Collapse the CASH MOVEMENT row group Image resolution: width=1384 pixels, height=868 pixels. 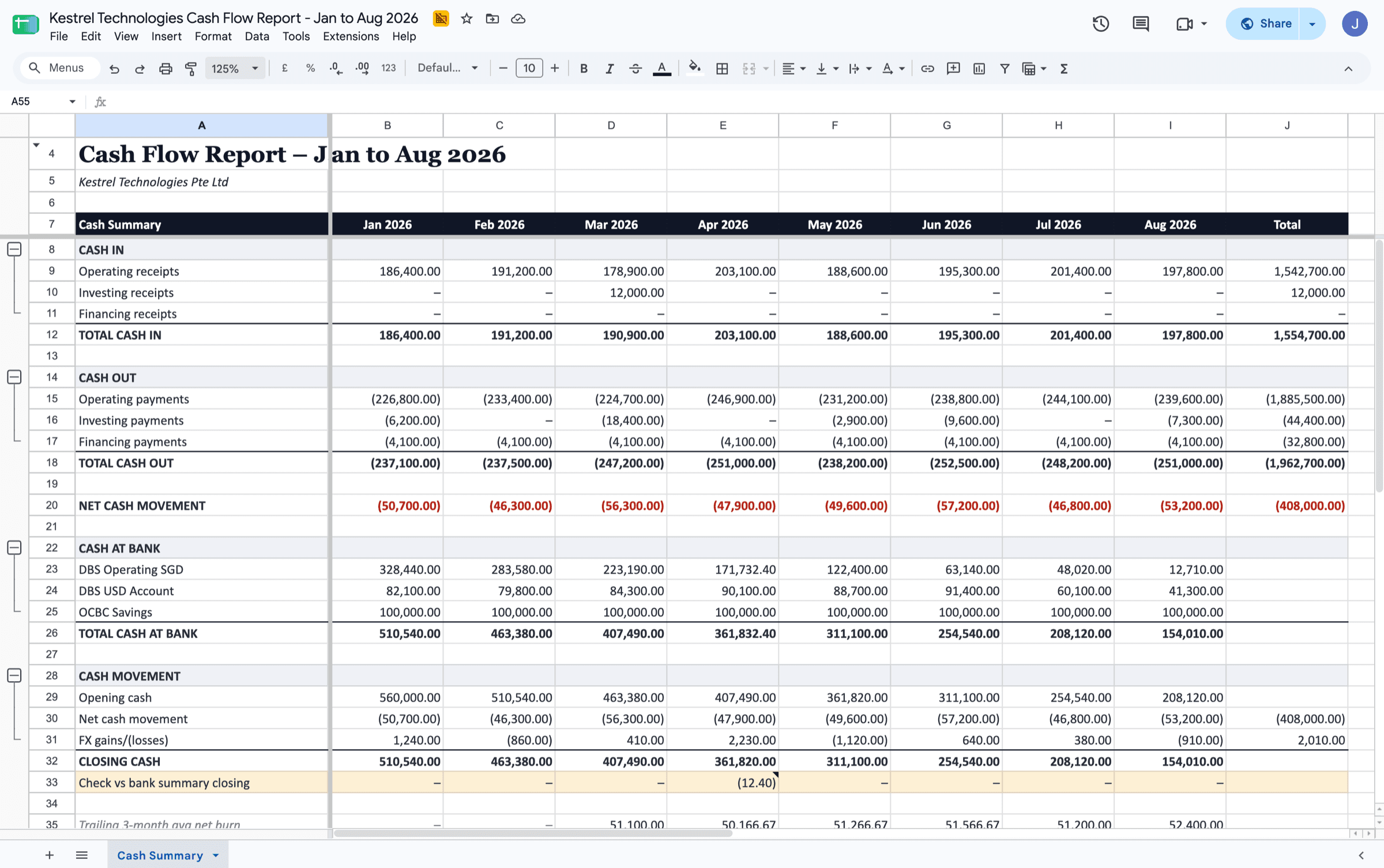pos(14,675)
